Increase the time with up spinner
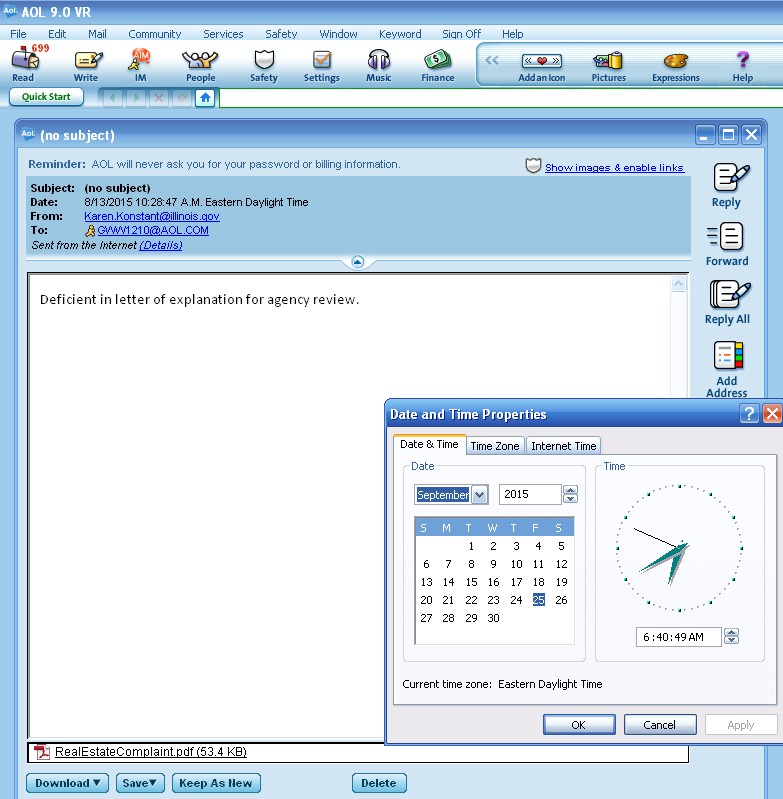783x799 pixels. tap(732, 632)
